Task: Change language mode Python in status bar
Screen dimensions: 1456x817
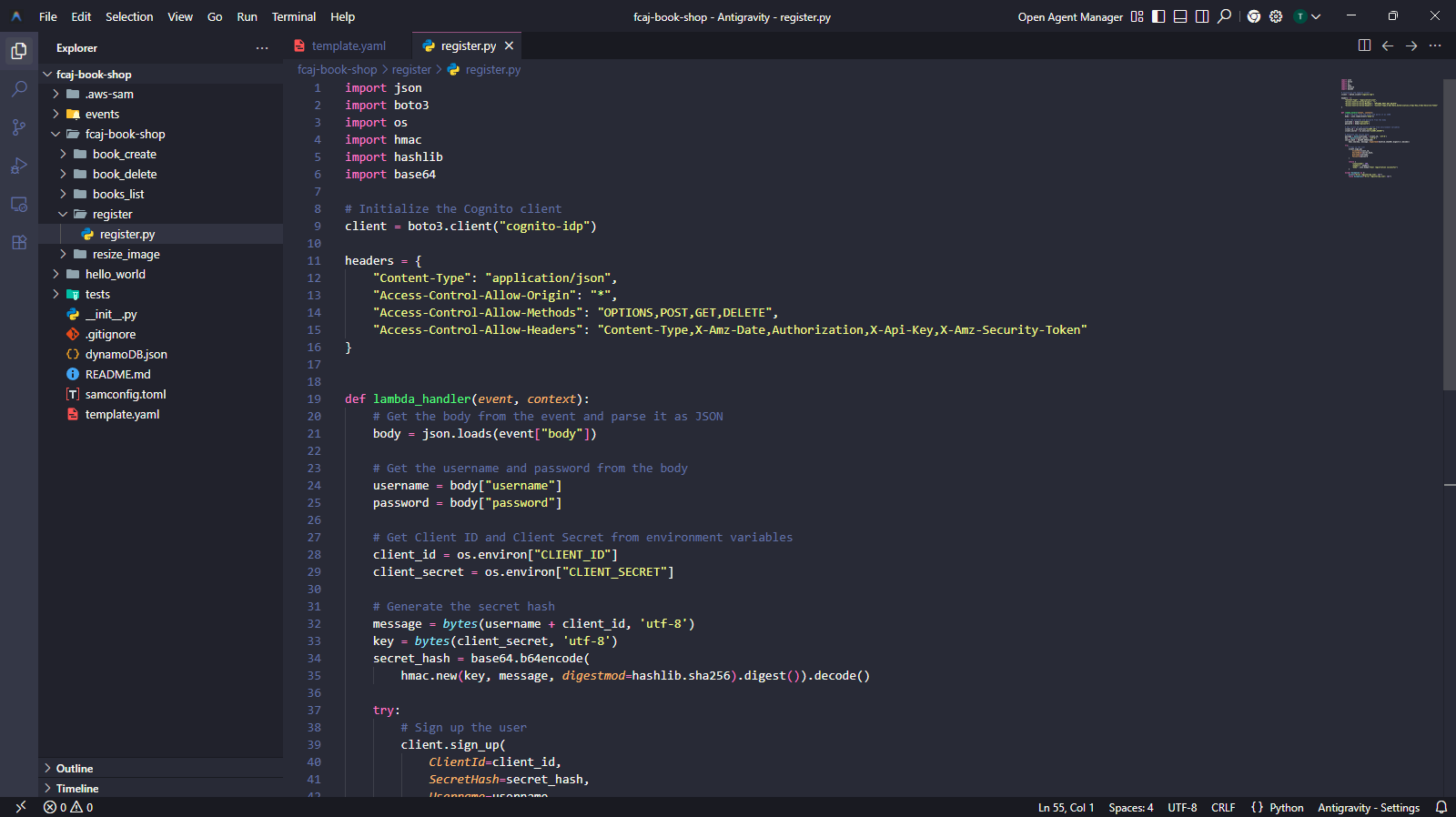Action: (1287, 807)
